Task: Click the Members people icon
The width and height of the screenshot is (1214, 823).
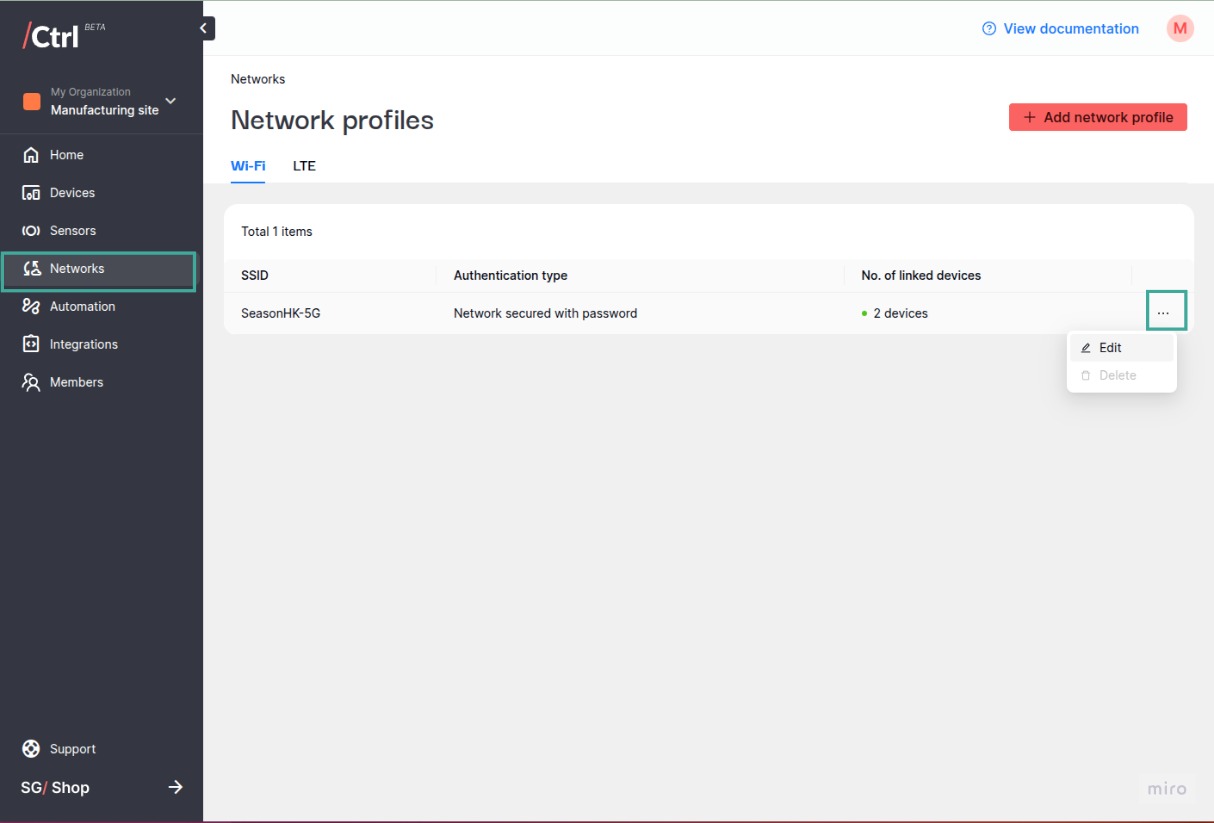Action: (x=31, y=382)
